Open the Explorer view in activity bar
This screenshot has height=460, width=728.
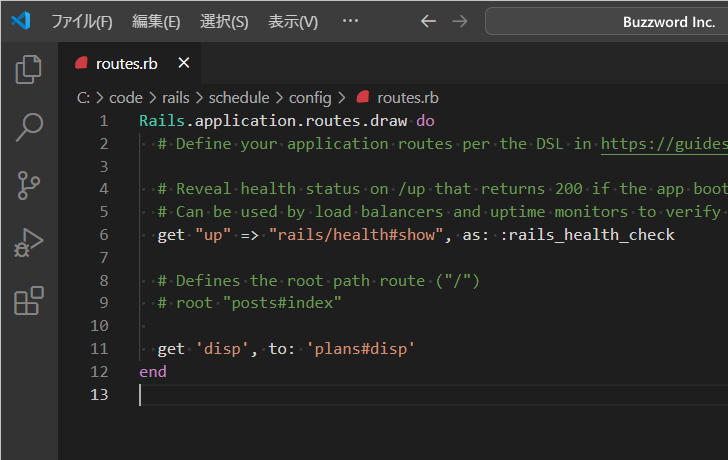pos(29,70)
